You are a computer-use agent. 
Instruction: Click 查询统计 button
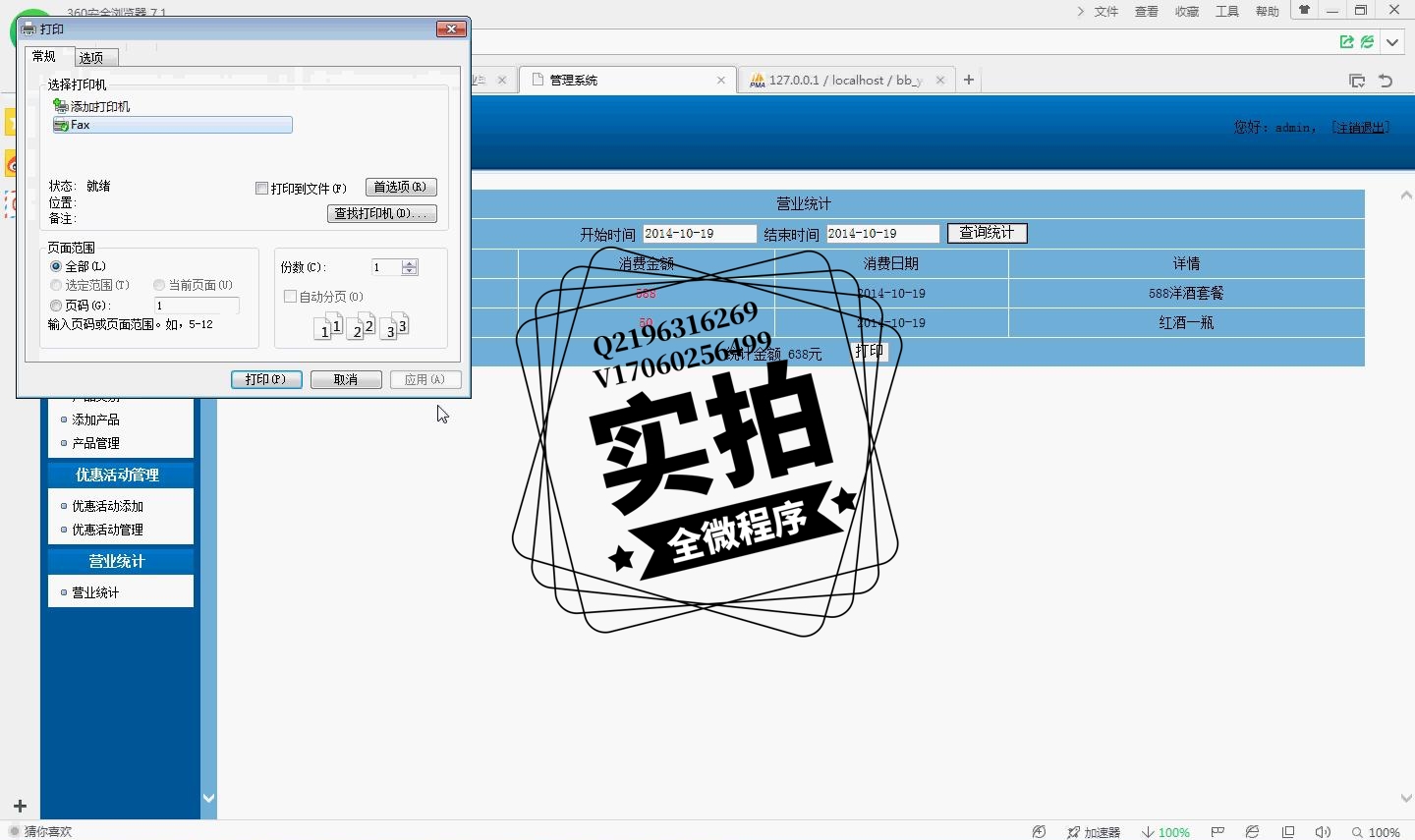pos(987,233)
